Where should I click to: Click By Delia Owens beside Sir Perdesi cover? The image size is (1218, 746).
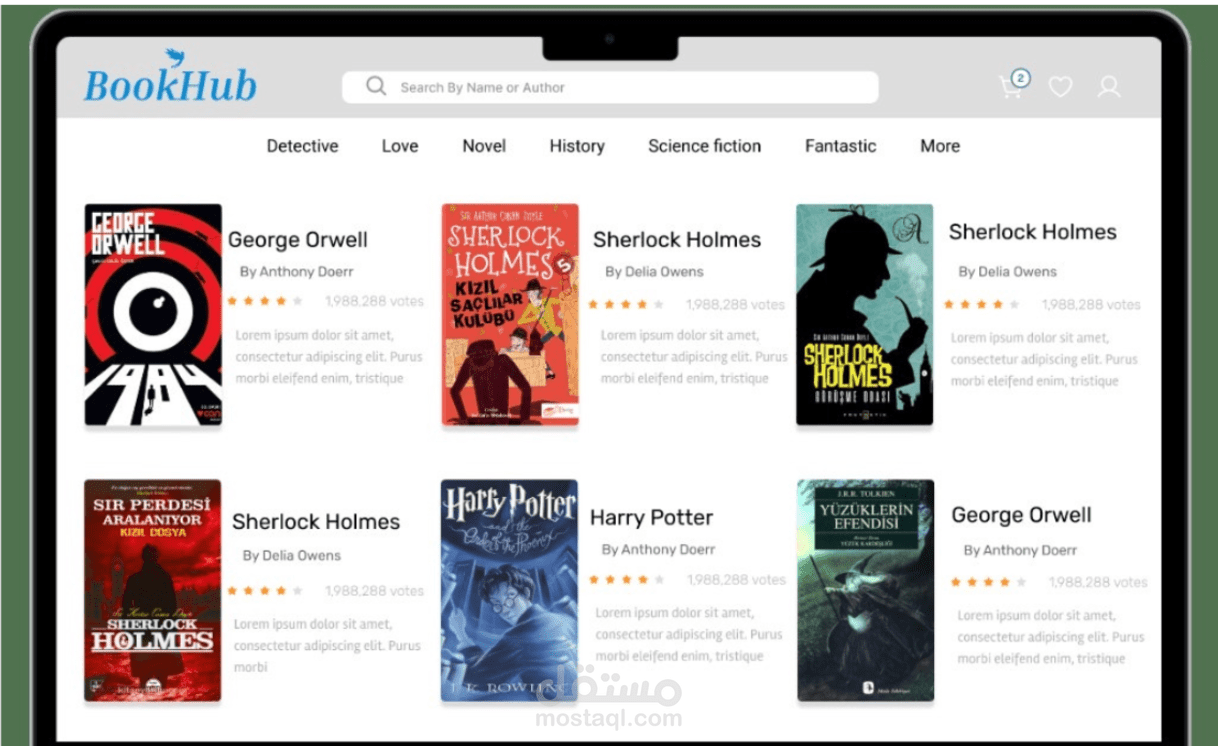coord(291,556)
